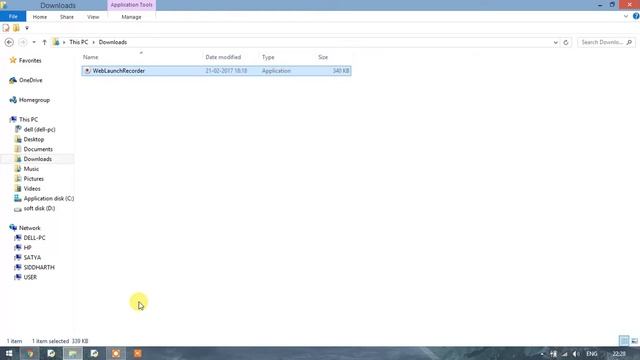Screen dimensions: 640x360
Task: Open Help via the question mark icon
Action: point(636,16)
